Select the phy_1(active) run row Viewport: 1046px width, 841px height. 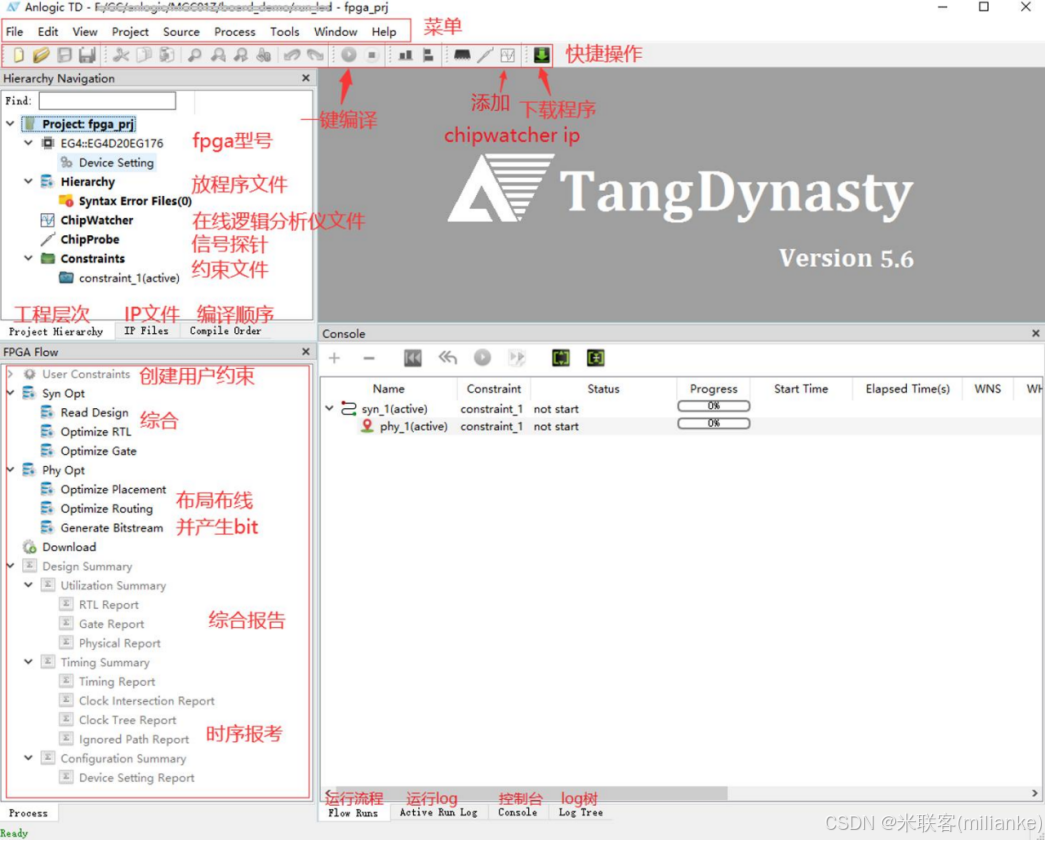click(x=680, y=426)
